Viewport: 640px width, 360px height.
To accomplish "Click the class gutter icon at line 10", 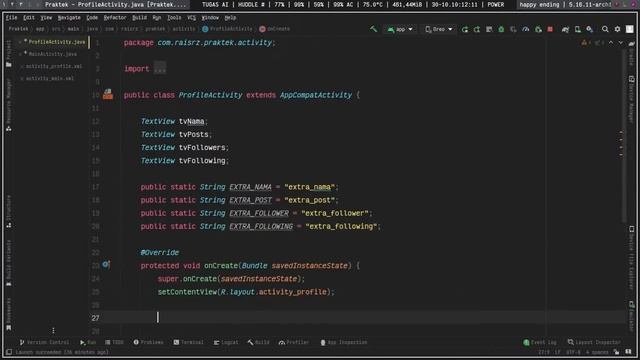I will 108,95.
